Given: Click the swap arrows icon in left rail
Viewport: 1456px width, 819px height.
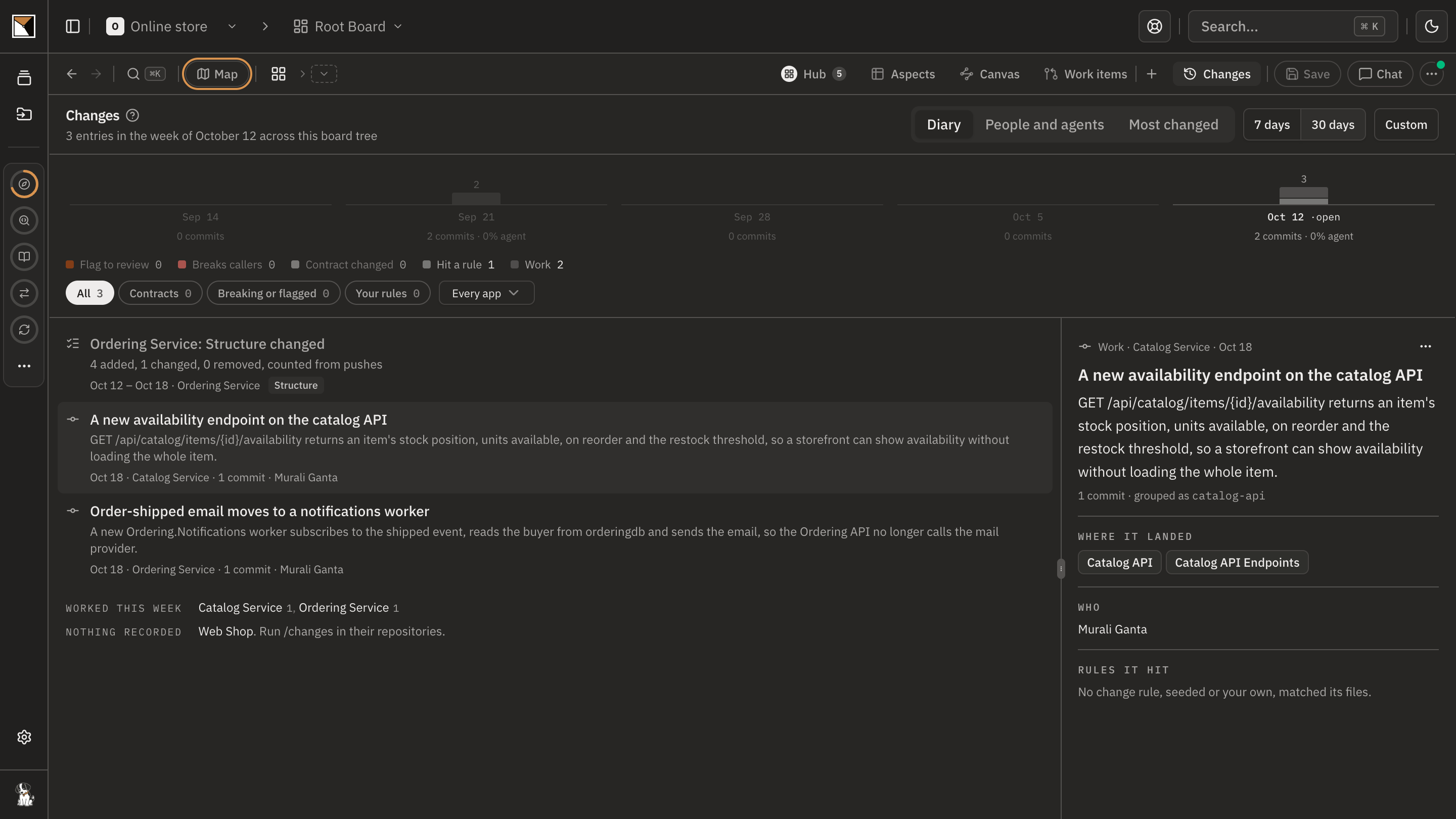Looking at the screenshot, I should pyautogui.click(x=24, y=293).
